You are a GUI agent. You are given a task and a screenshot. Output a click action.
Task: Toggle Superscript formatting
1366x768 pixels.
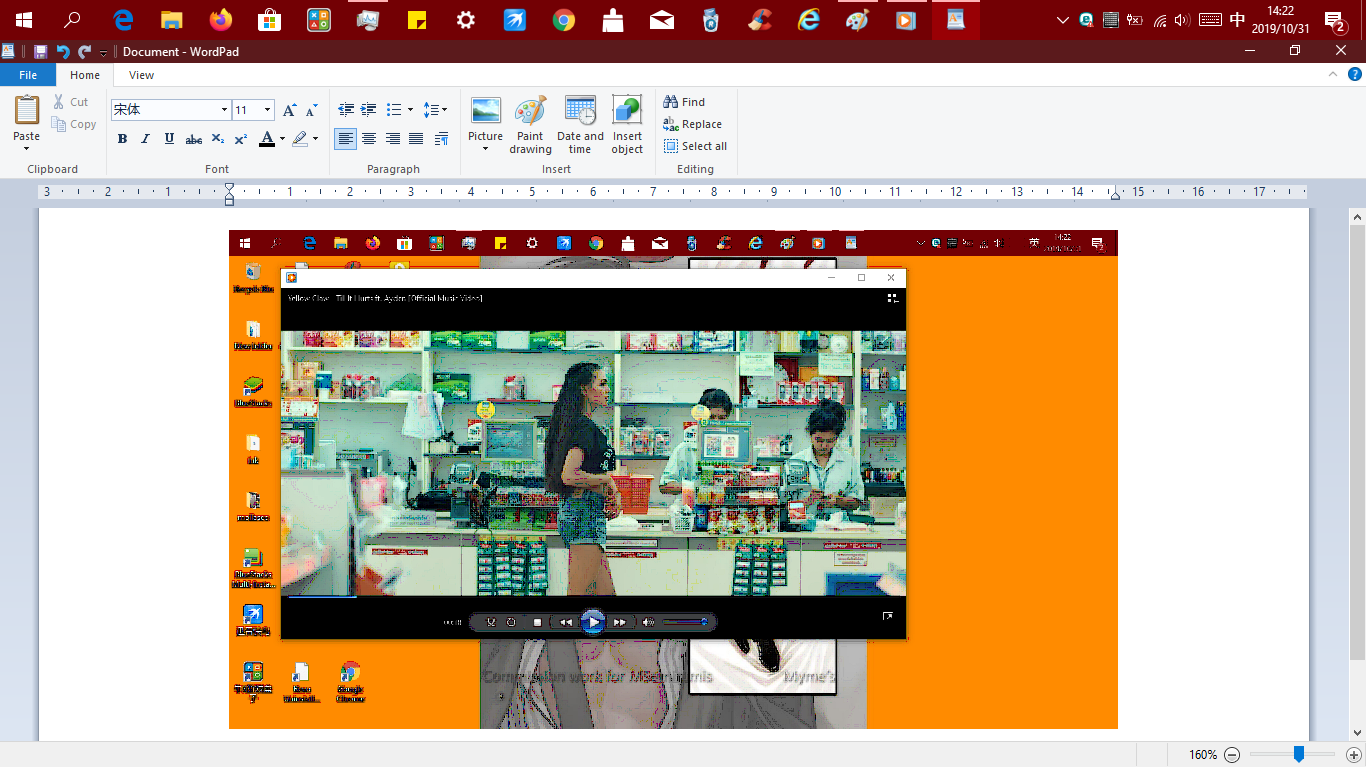point(241,139)
